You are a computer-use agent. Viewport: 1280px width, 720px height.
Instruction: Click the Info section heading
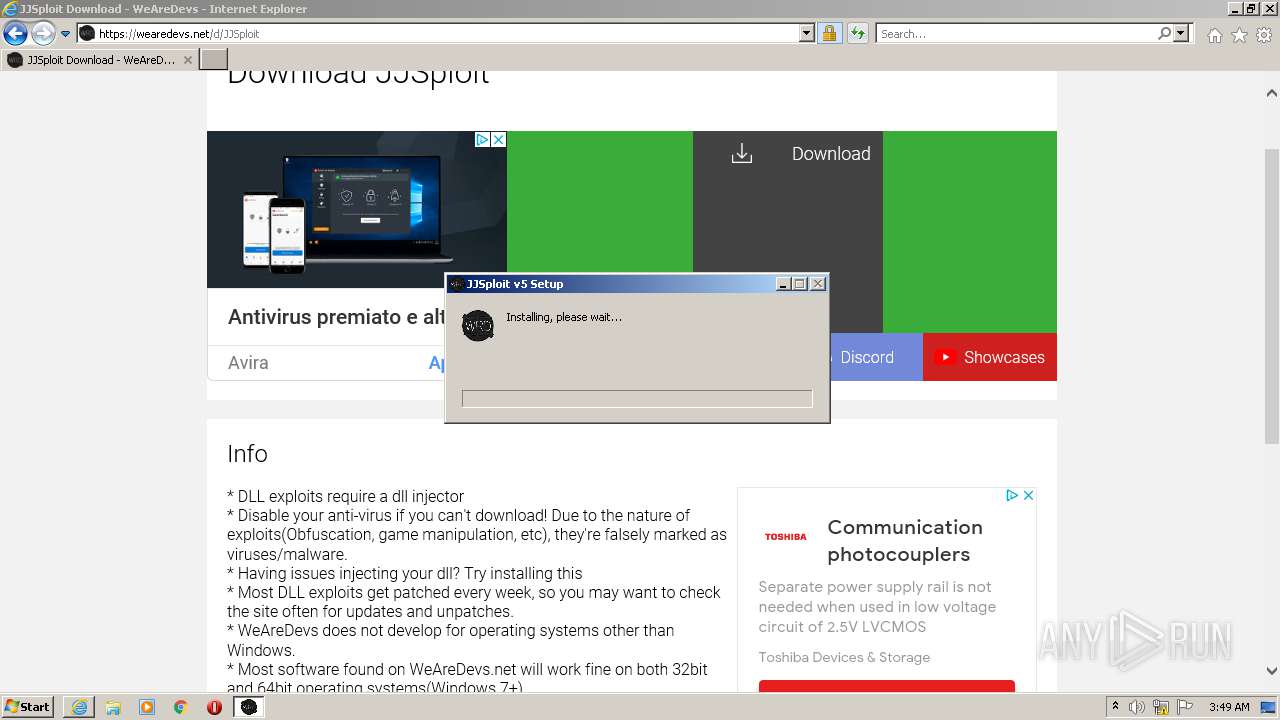(247, 454)
